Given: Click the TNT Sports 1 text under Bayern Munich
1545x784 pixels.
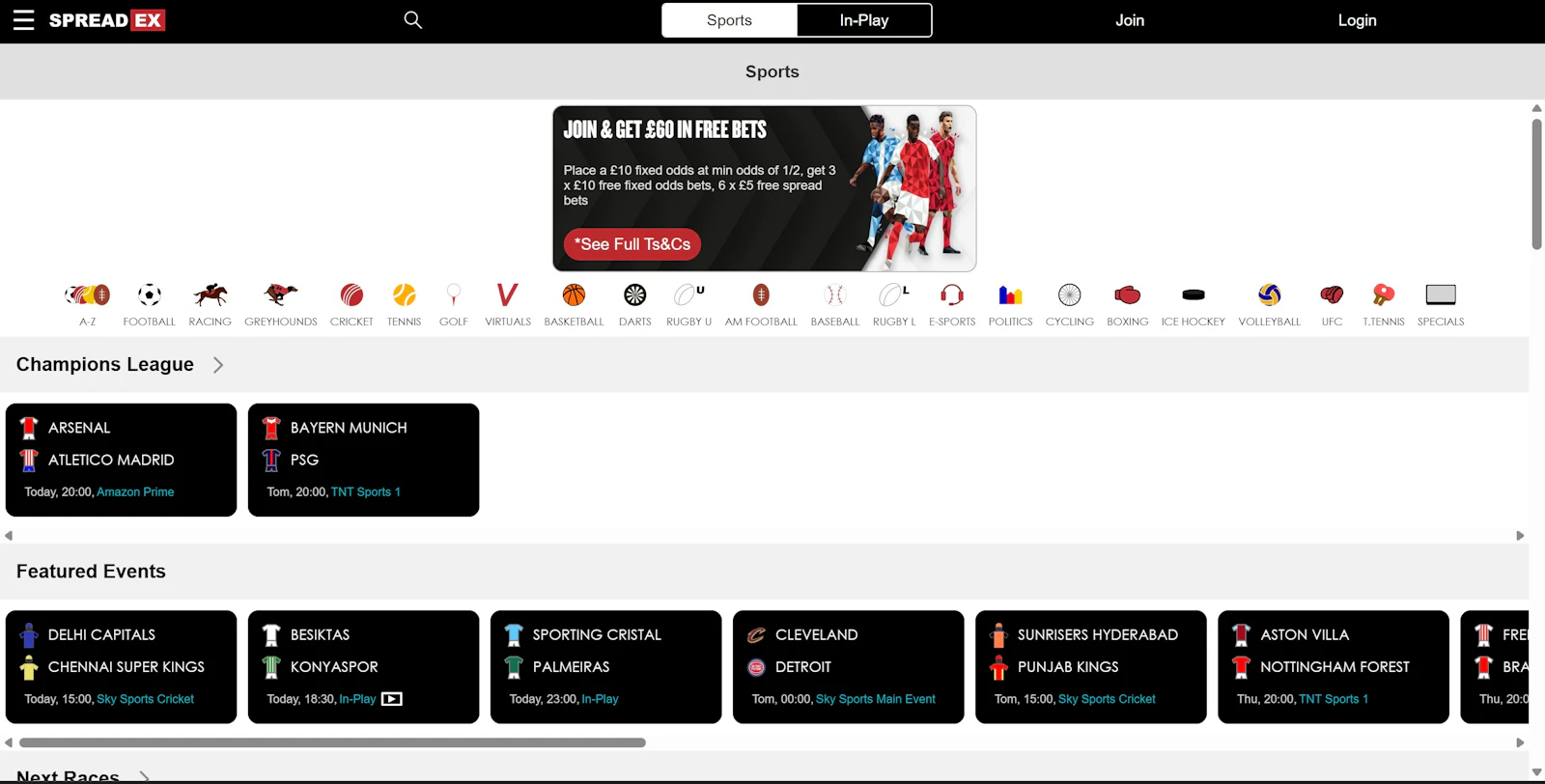Looking at the screenshot, I should click(x=365, y=492).
